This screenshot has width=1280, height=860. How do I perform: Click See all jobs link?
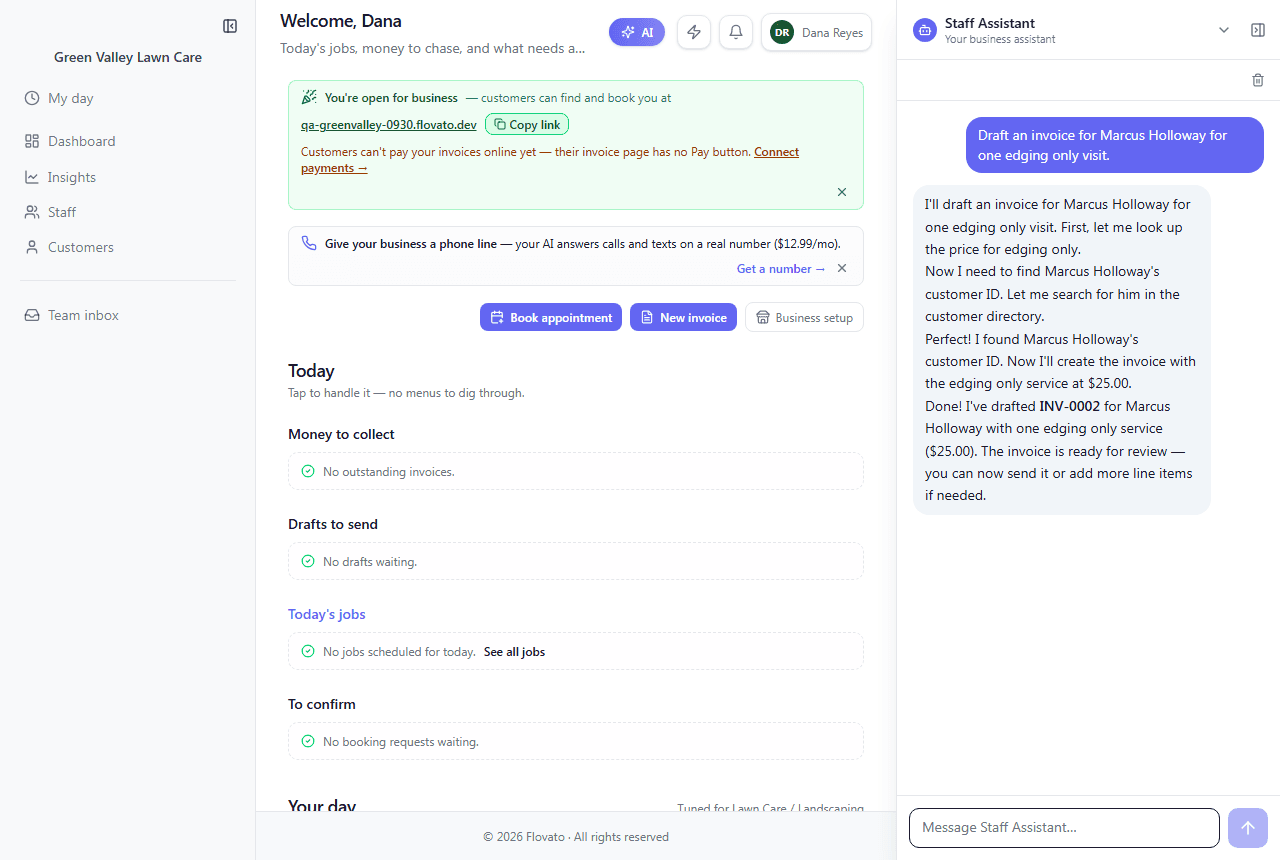pos(514,652)
